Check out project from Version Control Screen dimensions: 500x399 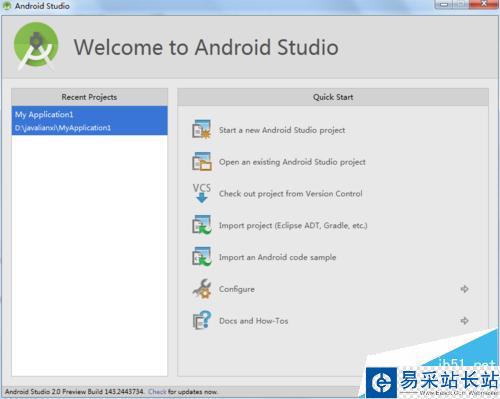(290, 194)
